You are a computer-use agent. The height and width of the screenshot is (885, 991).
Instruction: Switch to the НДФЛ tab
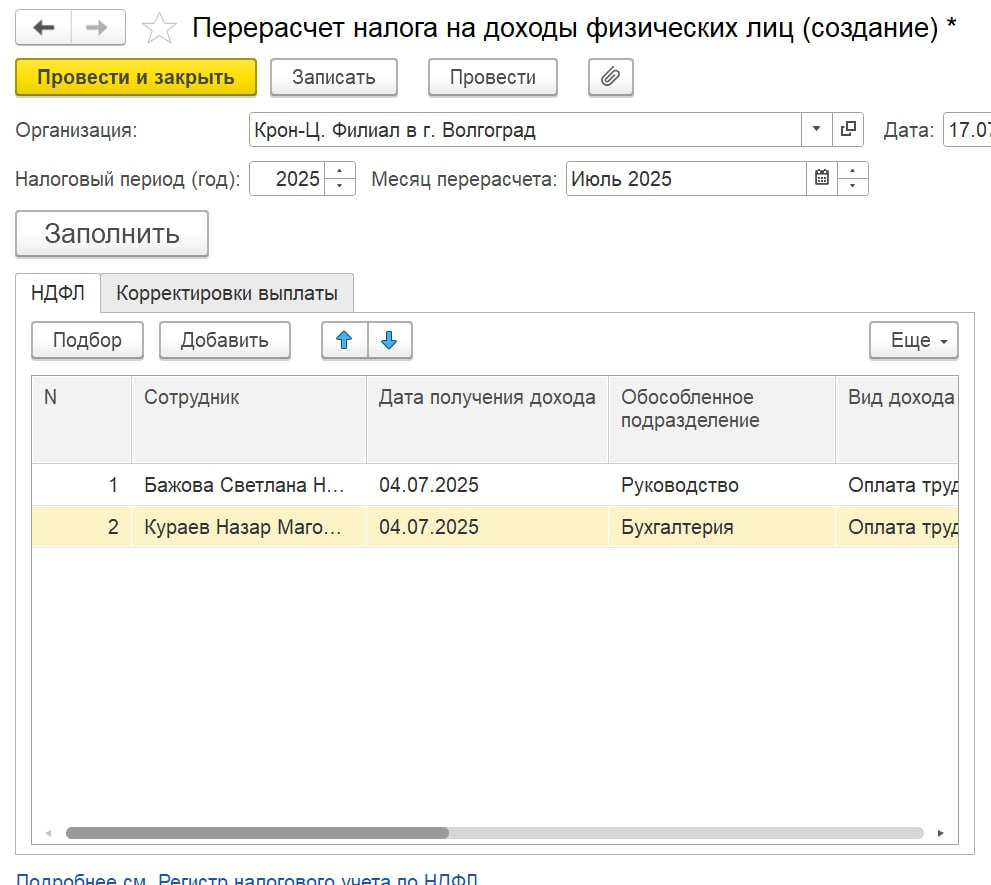pyautogui.click(x=57, y=293)
